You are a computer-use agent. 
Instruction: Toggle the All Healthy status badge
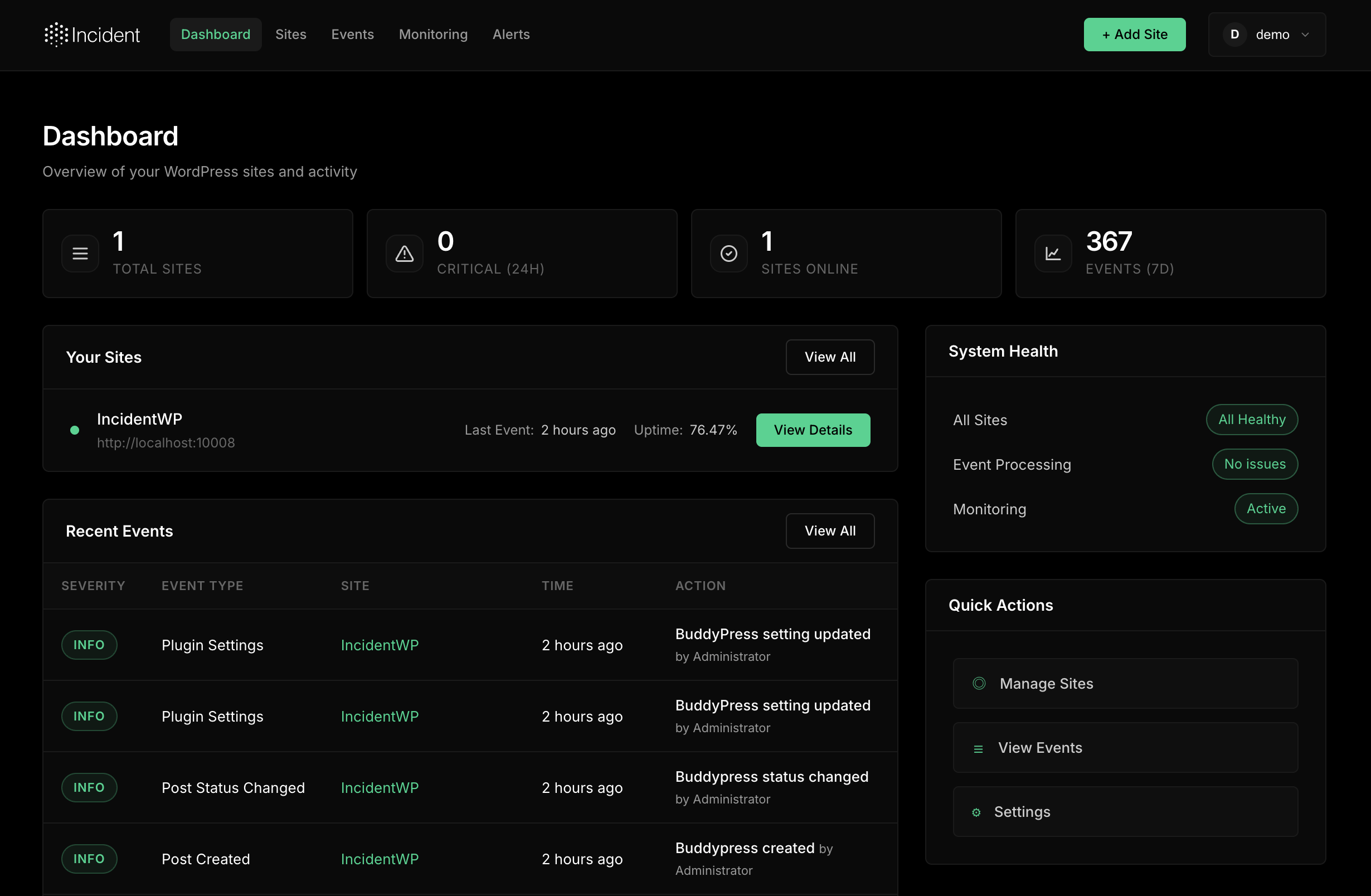[1251, 419]
